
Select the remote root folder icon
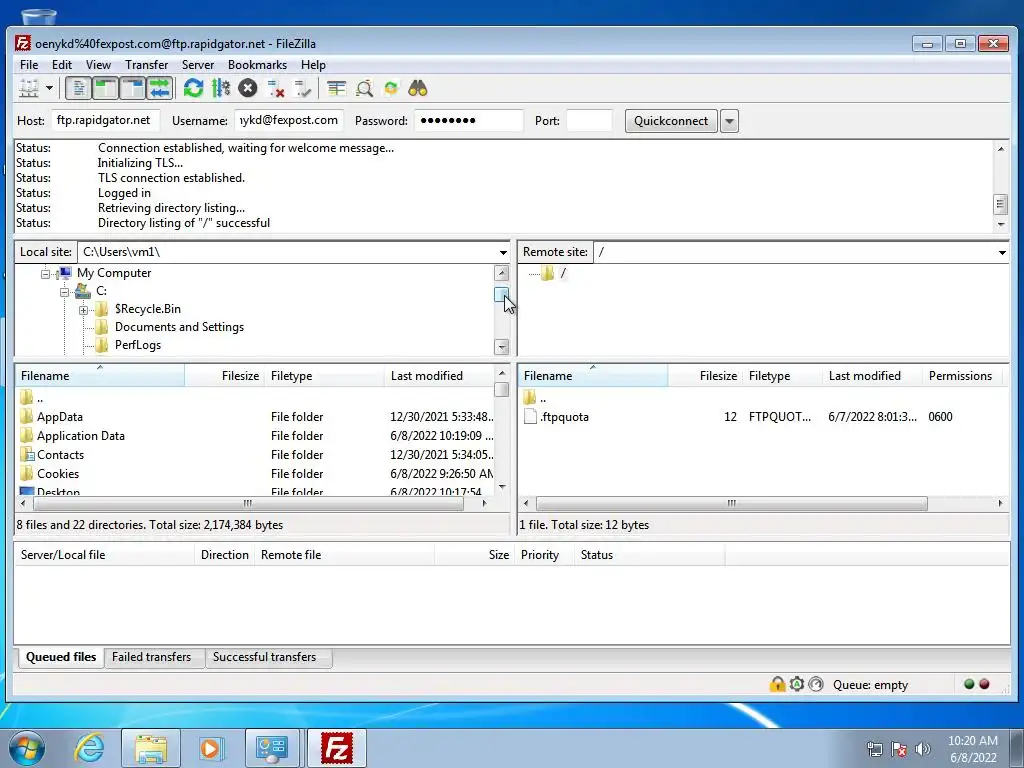point(548,273)
